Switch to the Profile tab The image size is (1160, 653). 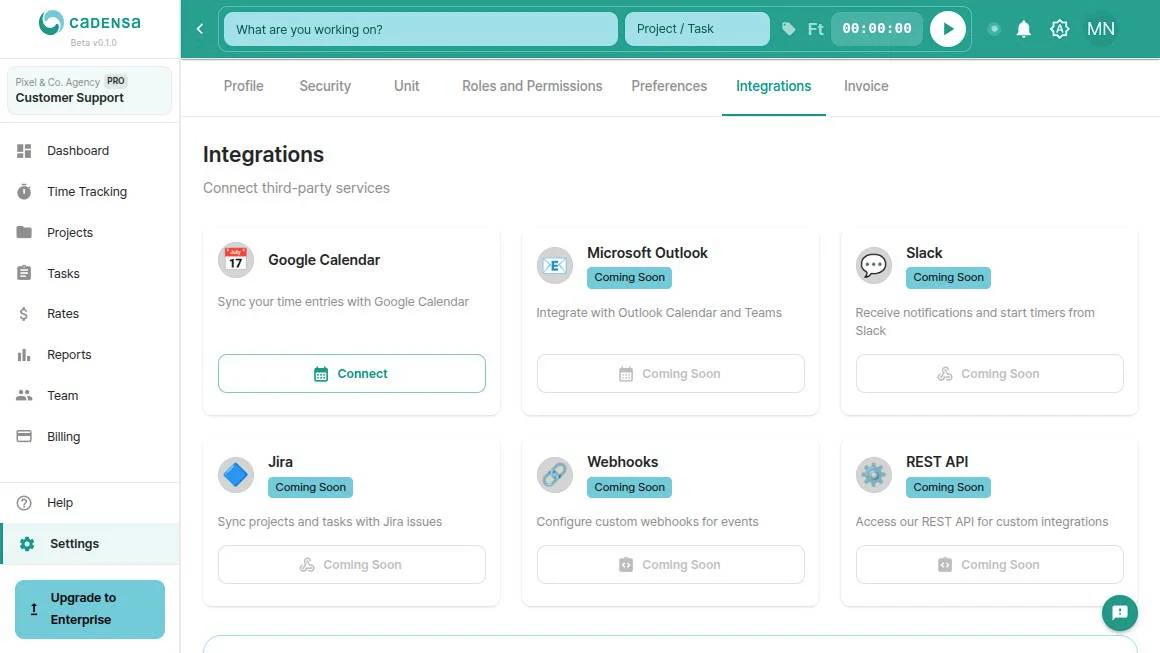243,87
